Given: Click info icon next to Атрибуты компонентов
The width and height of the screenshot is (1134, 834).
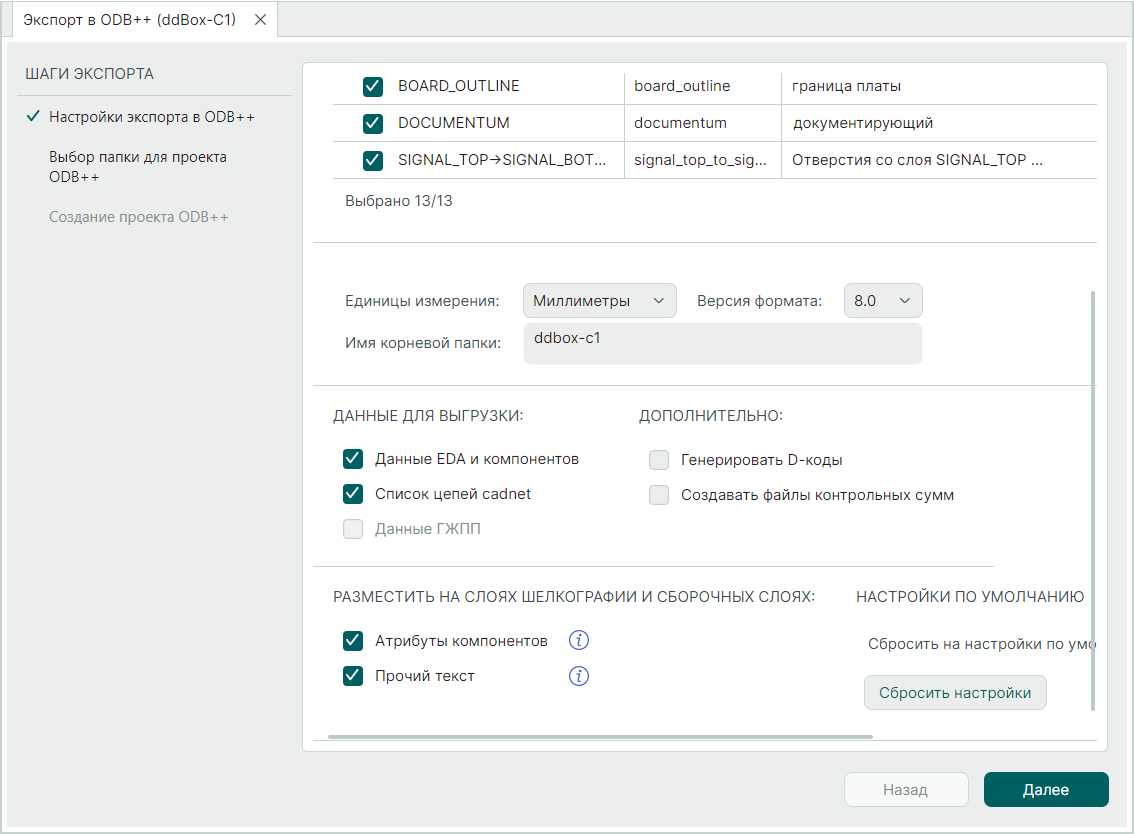Looking at the screenshot, I should (x=579, y=641).
